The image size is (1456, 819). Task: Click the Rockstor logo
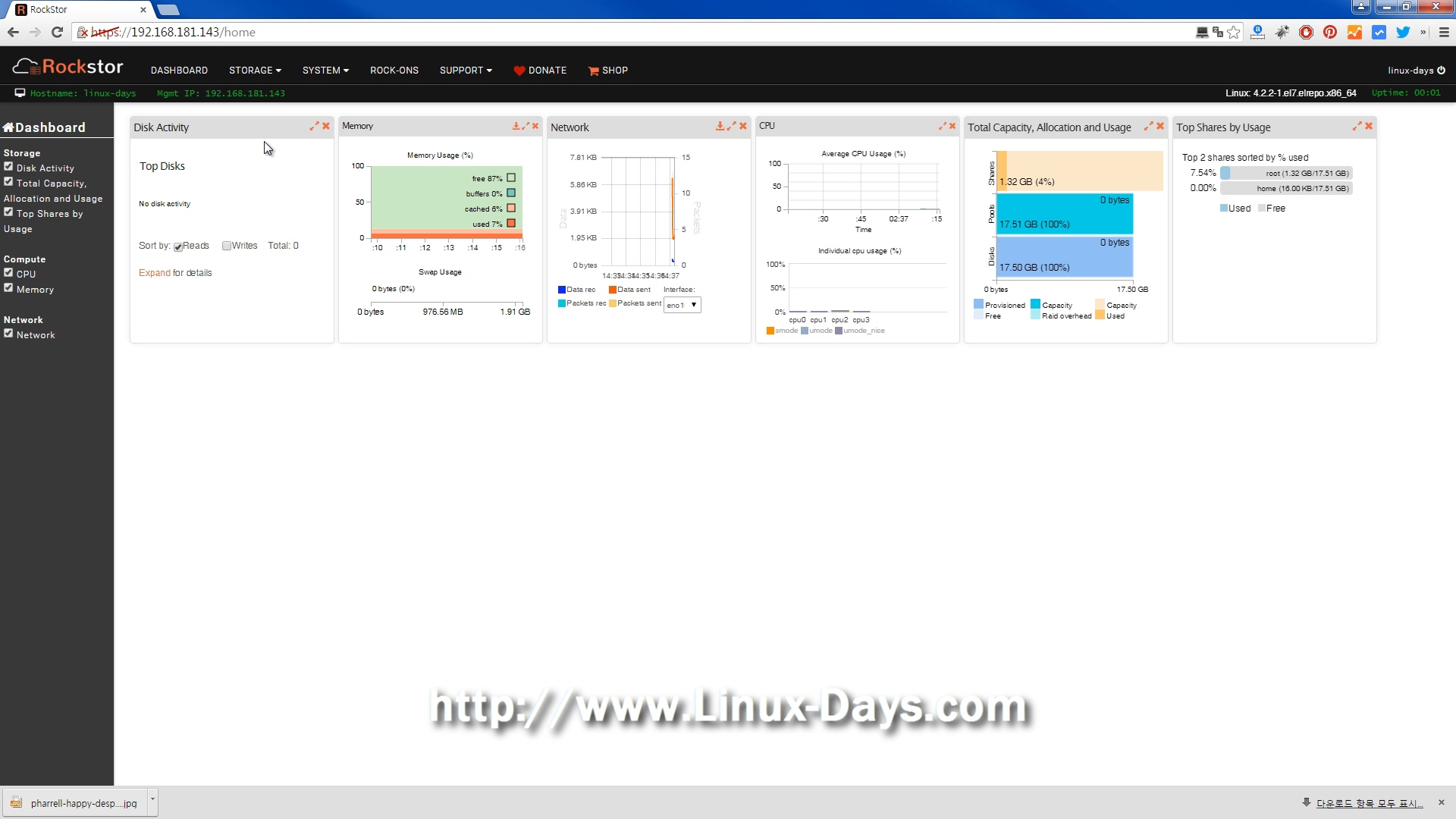(x=67, y=67)
